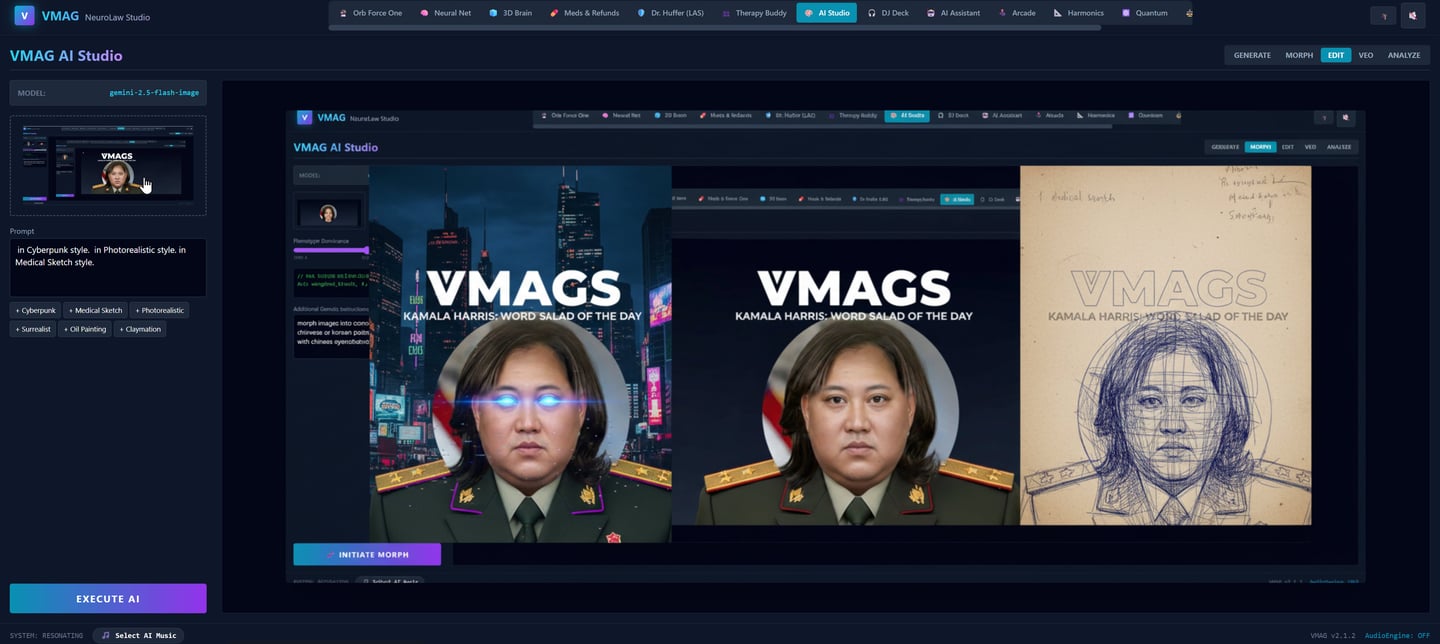Click the AudioEngine: OFF status
The height and width of the screenshot is (644, 1440).
[x=1398, y=636]
